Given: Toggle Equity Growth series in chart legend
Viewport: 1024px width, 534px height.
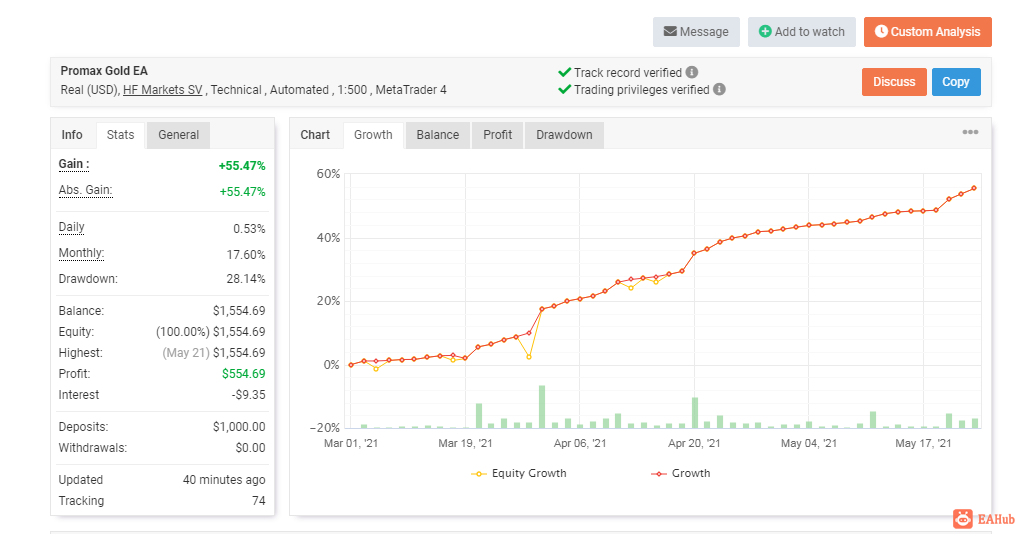Looking at the screenshot, I should (x=519, y=473).
